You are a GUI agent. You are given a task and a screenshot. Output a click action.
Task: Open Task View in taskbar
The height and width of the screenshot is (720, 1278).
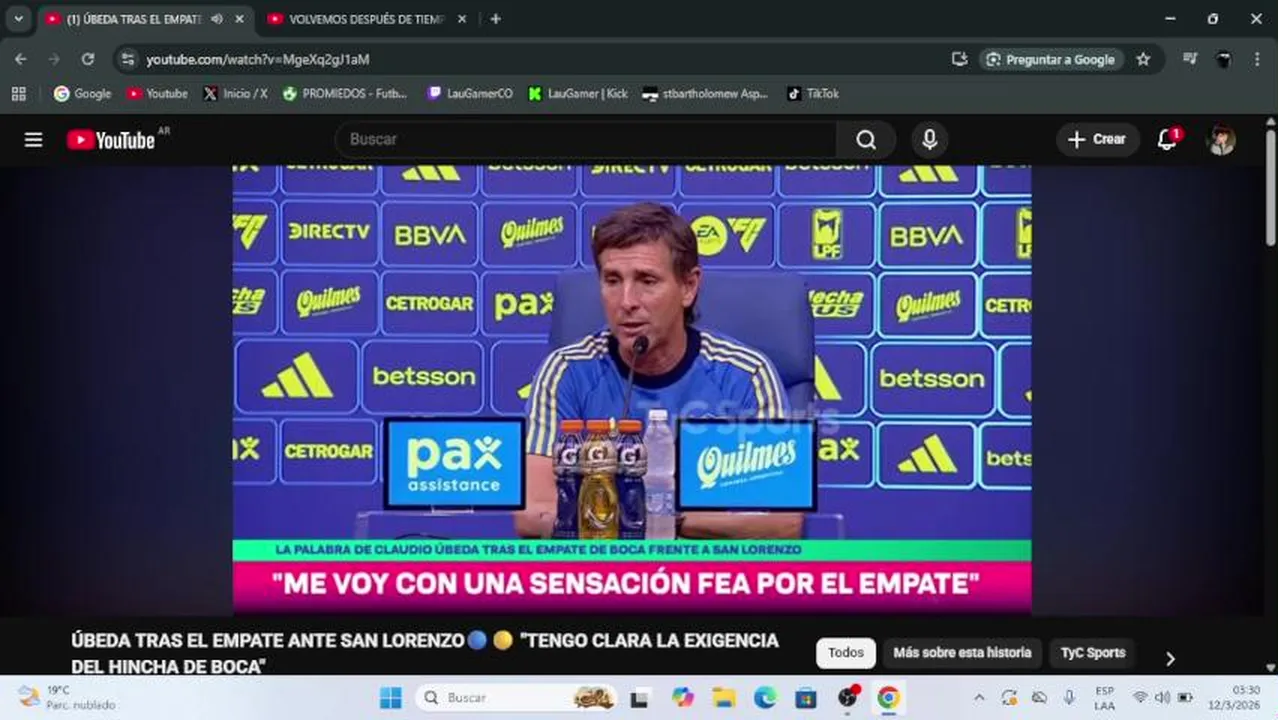[639, 698]
